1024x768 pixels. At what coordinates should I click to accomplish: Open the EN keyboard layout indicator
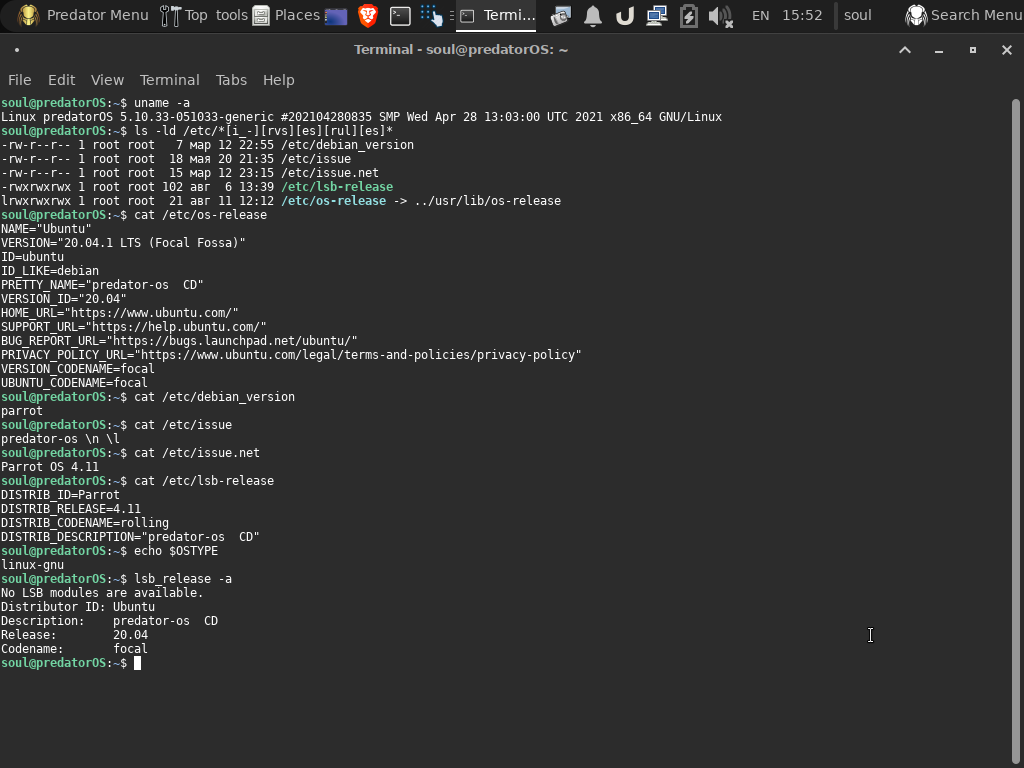click(x=760, y=16)
